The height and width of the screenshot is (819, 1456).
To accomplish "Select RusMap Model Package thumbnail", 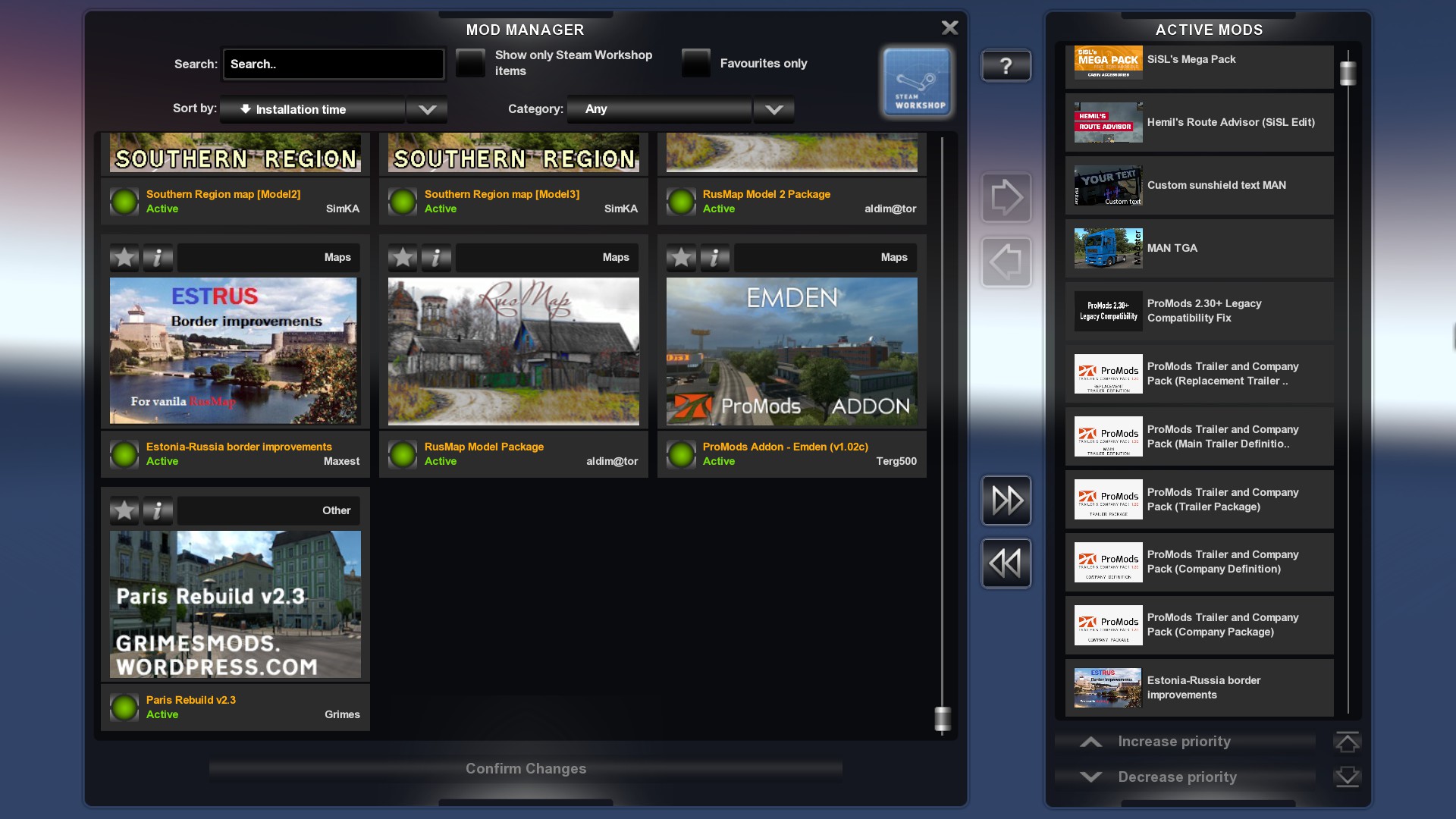I will click(x=513, y=351).
